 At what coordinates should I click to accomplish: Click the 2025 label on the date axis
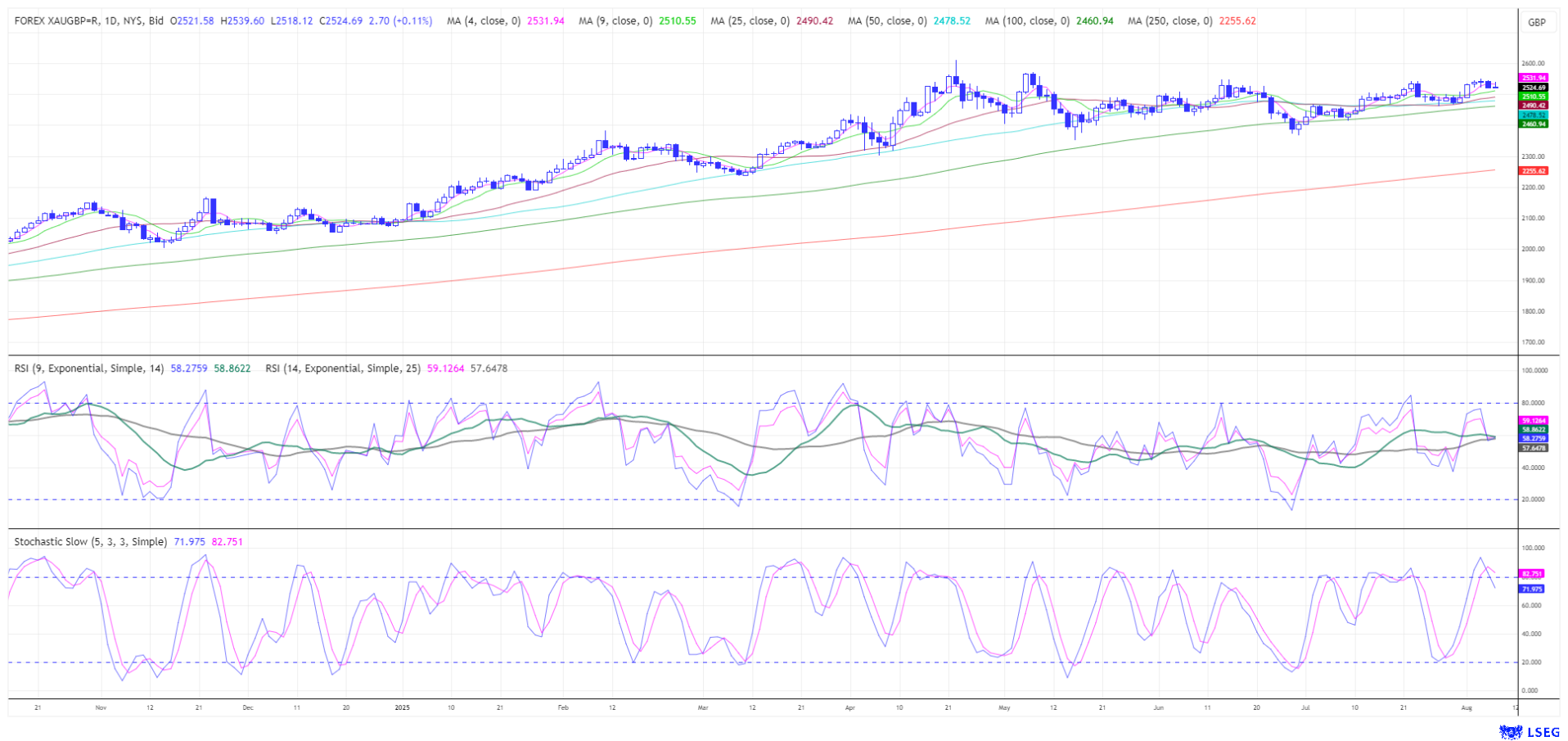[402, 707]
